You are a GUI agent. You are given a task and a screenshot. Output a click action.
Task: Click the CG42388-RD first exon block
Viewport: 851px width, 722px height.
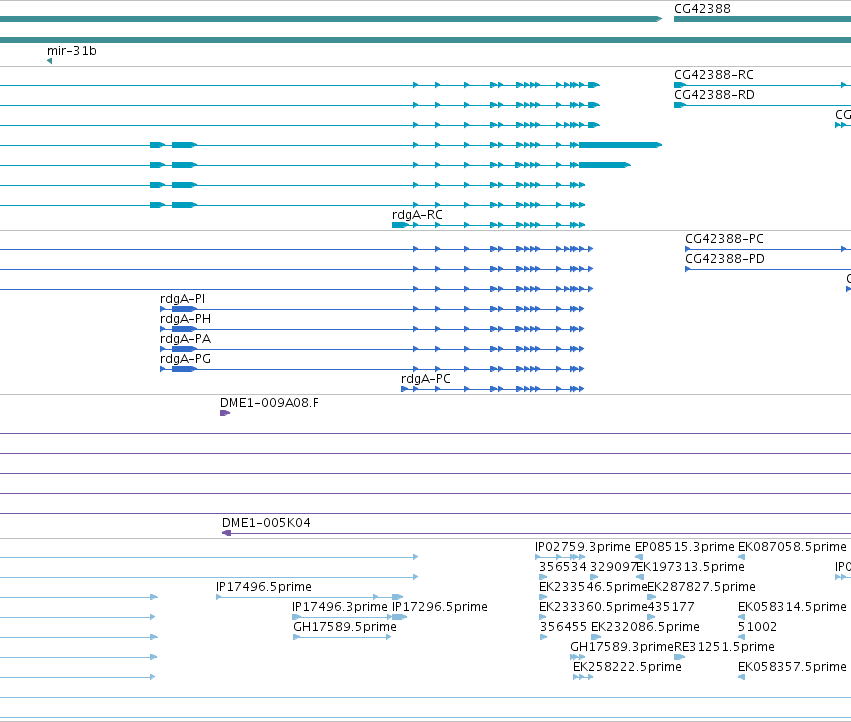click(x=679, y=105)
